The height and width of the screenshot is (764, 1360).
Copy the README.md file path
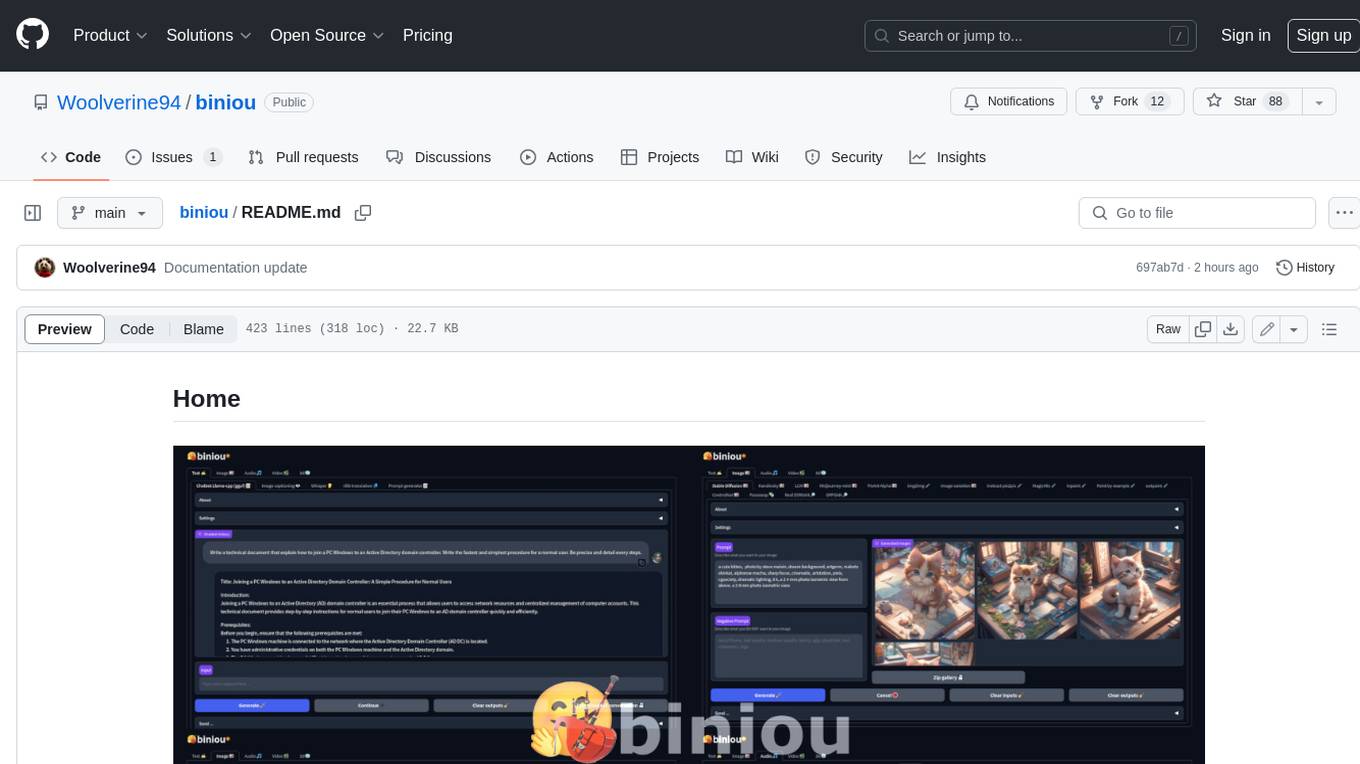click(363, 213)
